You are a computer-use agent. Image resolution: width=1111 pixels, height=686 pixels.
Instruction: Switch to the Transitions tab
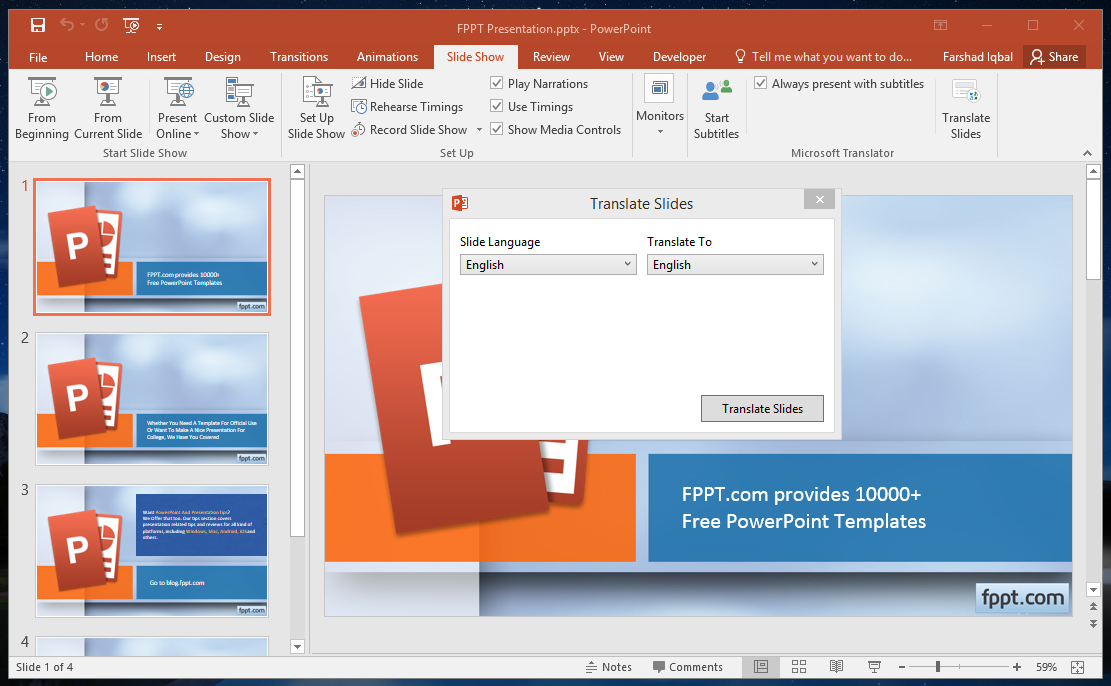(x=299, y=57)
